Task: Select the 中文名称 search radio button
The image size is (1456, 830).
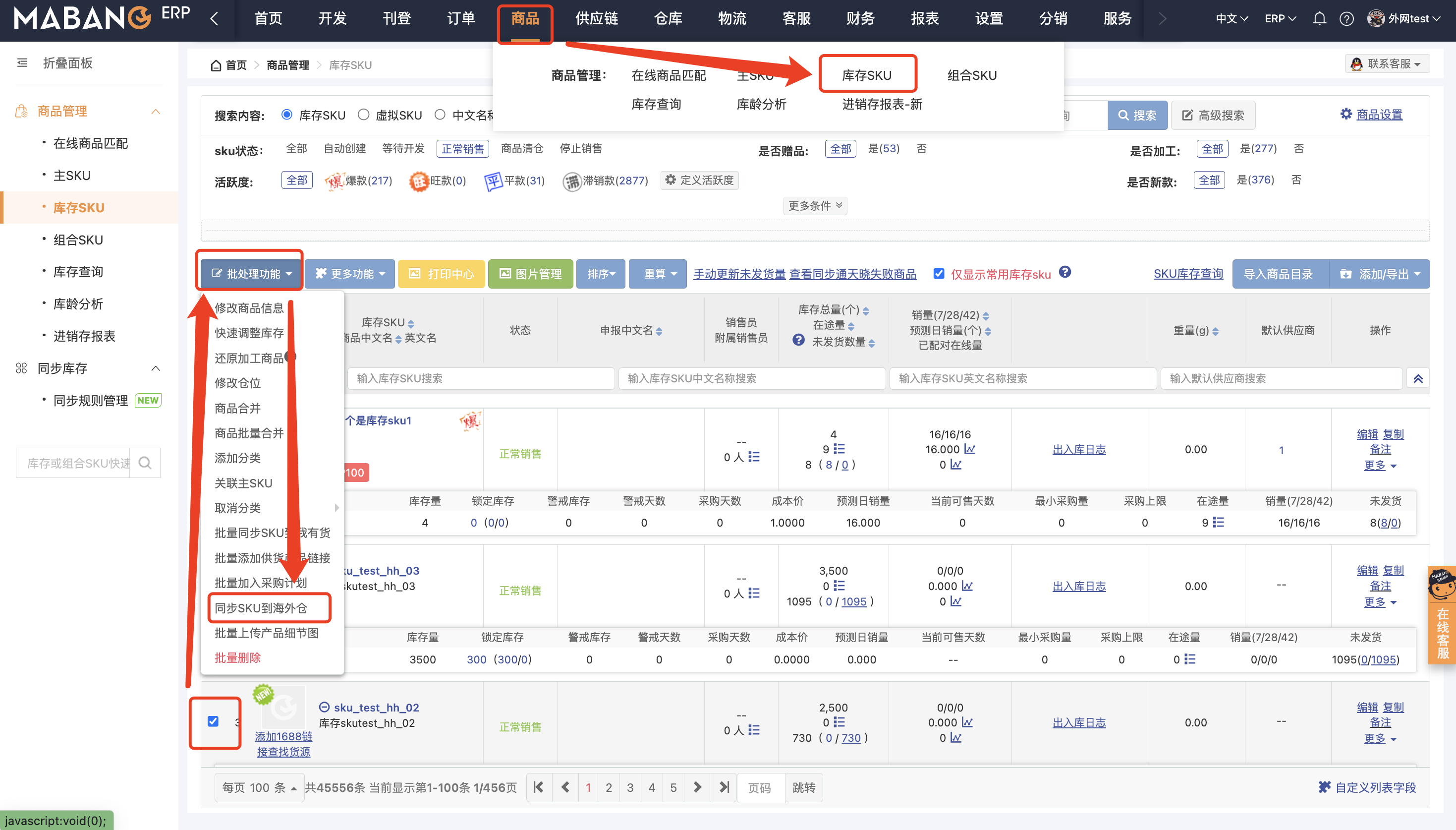Action: [440, 115]
